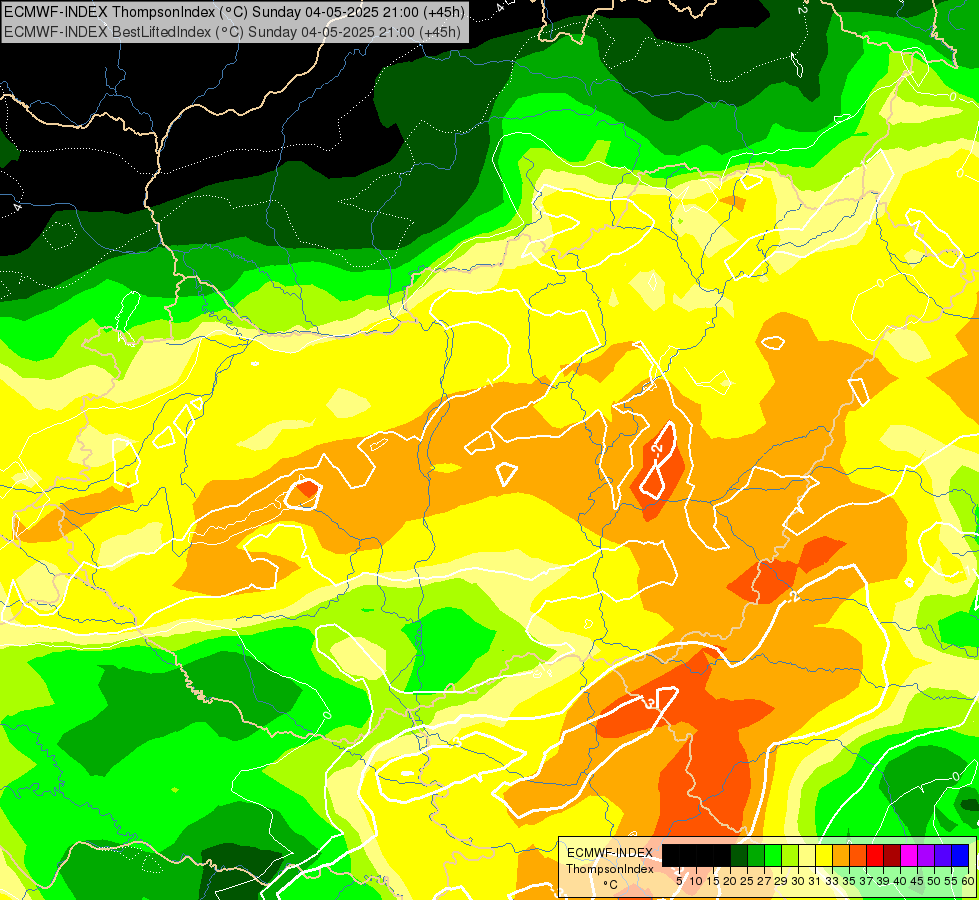
Task: Select the purple 45–50 legend swatch
Action: coord(926,855)
